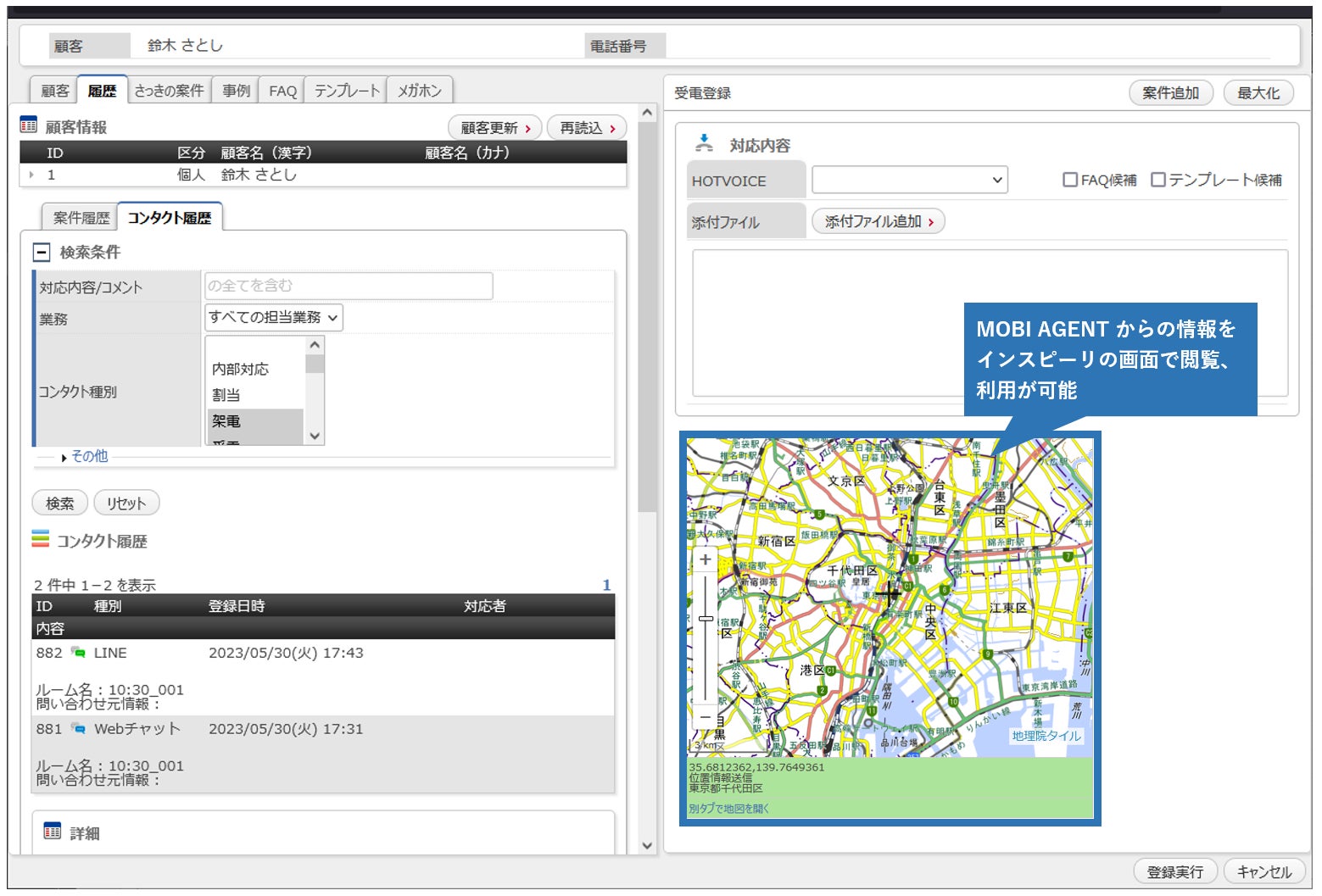
Task: Click the Contact History list icon
Action: click(41, 539)
